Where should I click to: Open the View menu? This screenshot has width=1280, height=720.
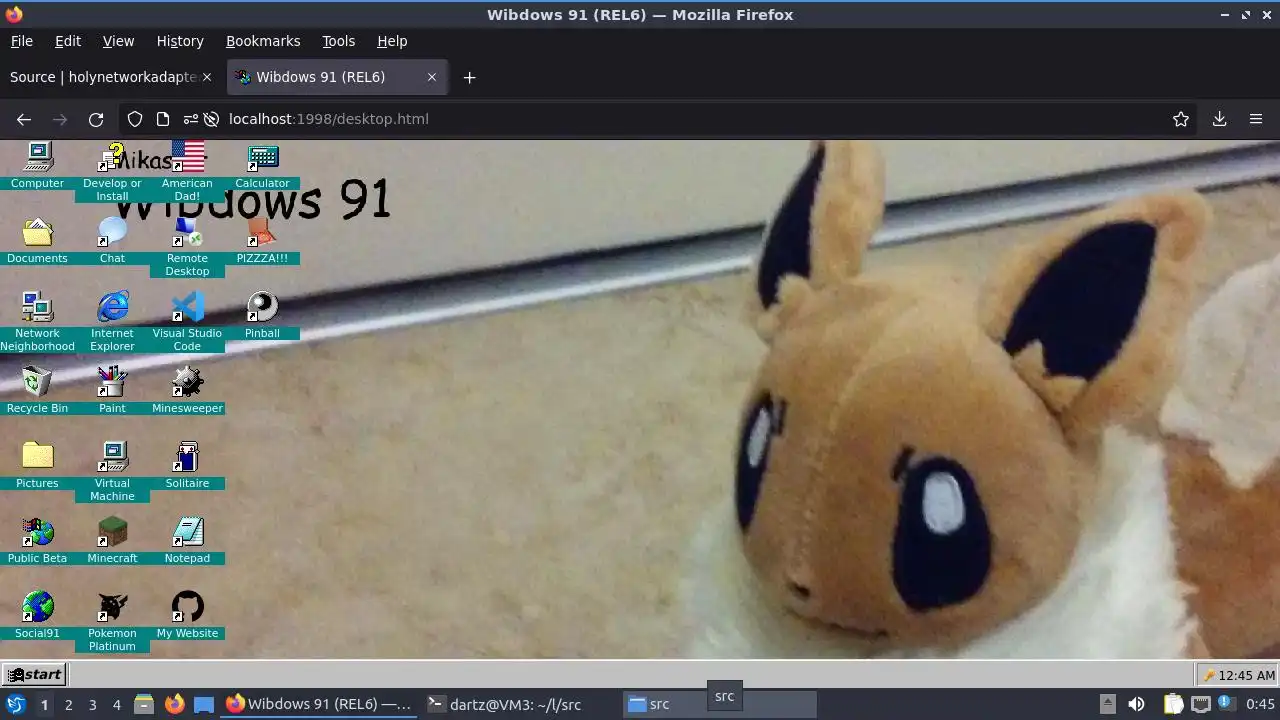pyautogui.click(x=118, y=41)
